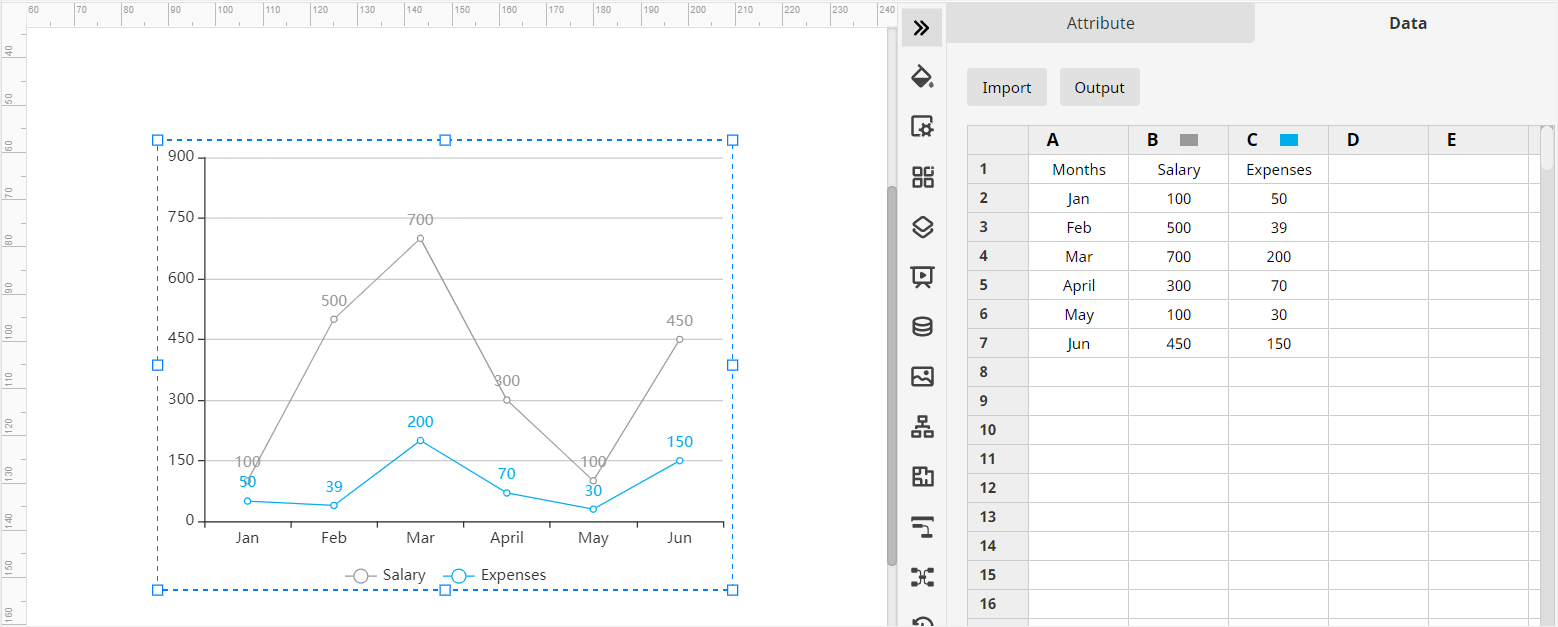Select the Salary legend entry
Viewport: 1558px width, 627px height.
(x=405, y=574)
